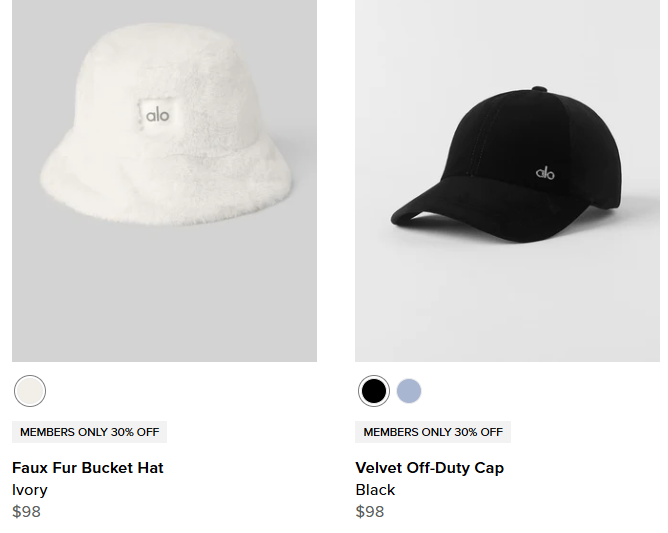Image resolution: width=668 pixels, height=533 pixels.
Task: Click the top button on the black cap
Action: tap(539, 89)
